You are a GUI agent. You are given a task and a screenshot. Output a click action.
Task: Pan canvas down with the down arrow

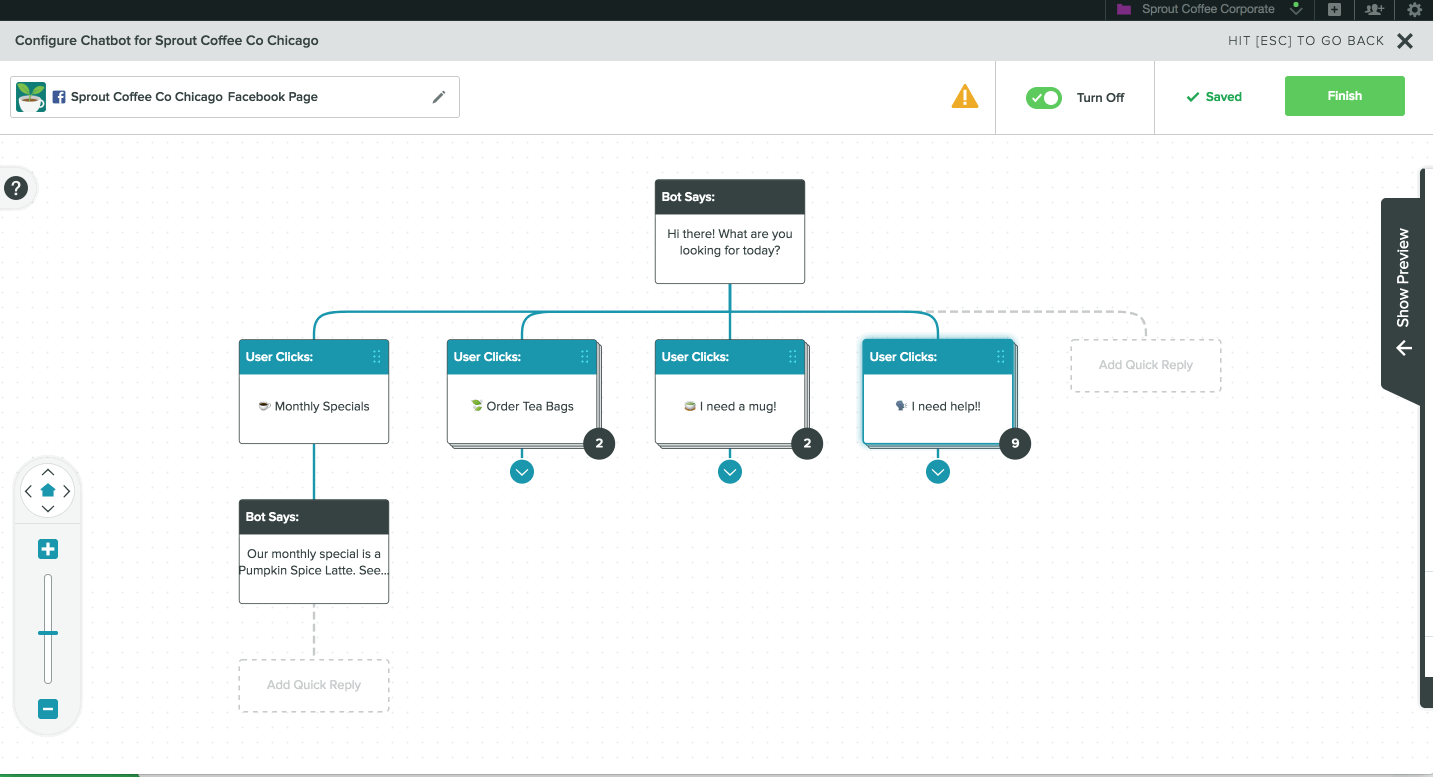[48, 509]
